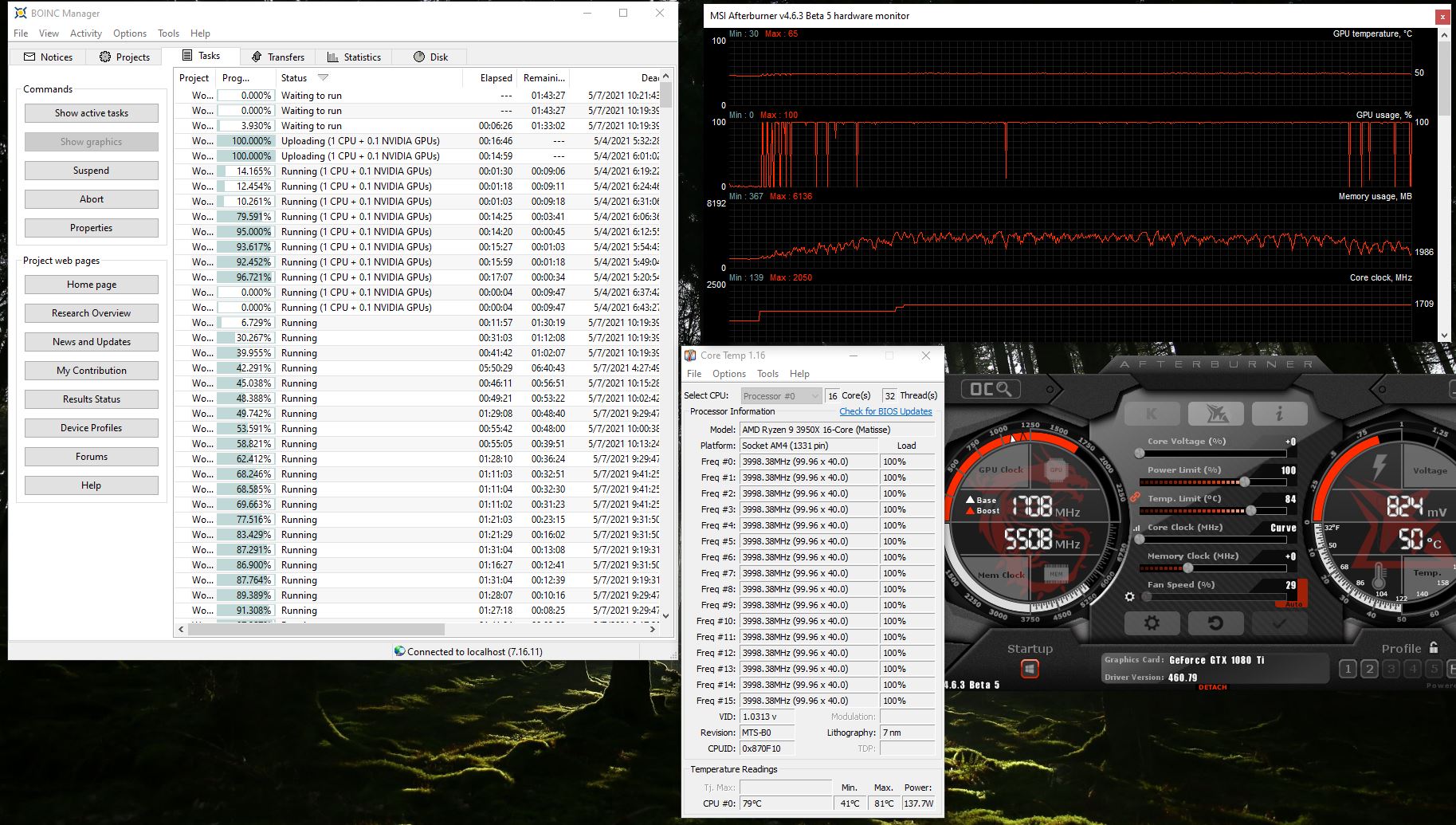
Task: Open the Core Temp Tools menu
Action: (x=767, y=374)
